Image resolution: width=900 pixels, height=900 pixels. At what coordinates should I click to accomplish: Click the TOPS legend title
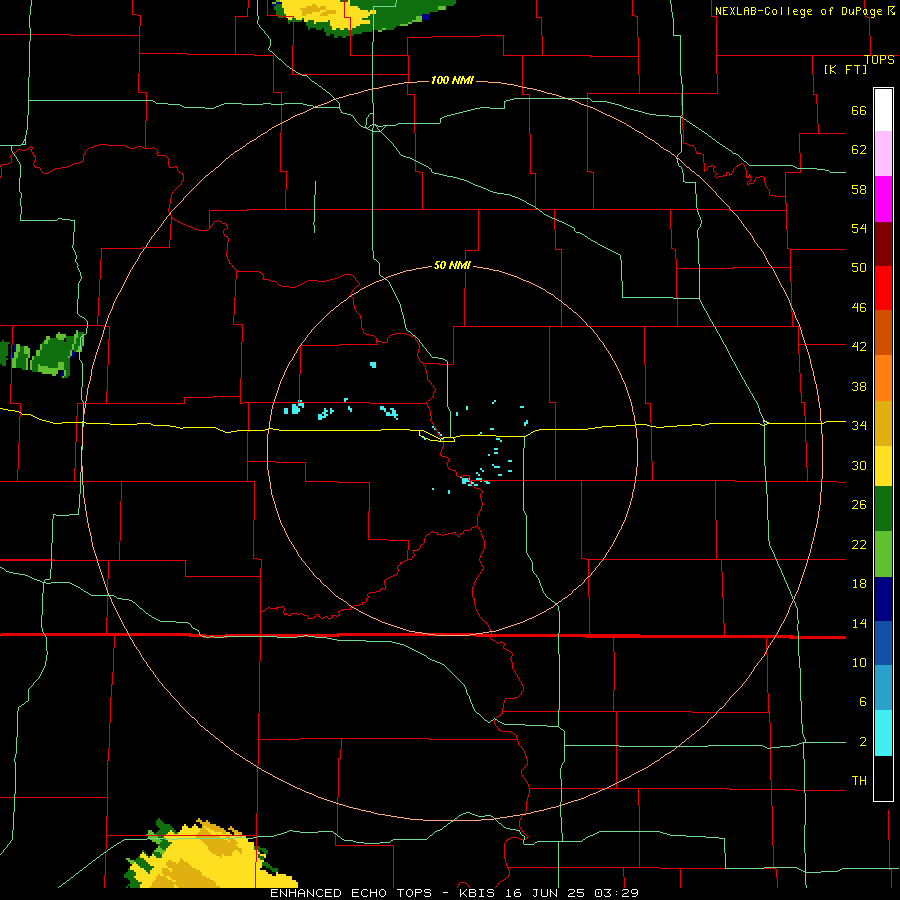tap(879, 60)
